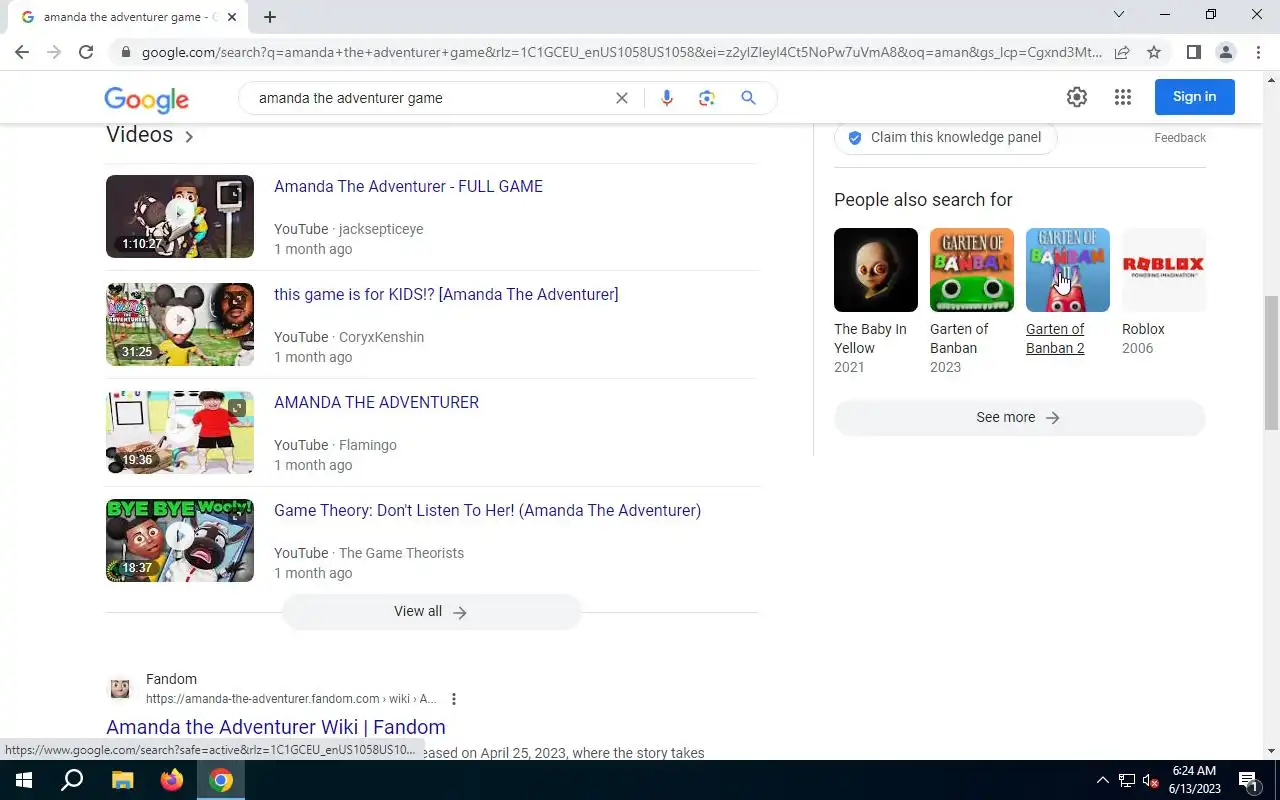Show hidden system tray icons
1280x800 pixels.
click(x=1103, y=780)
